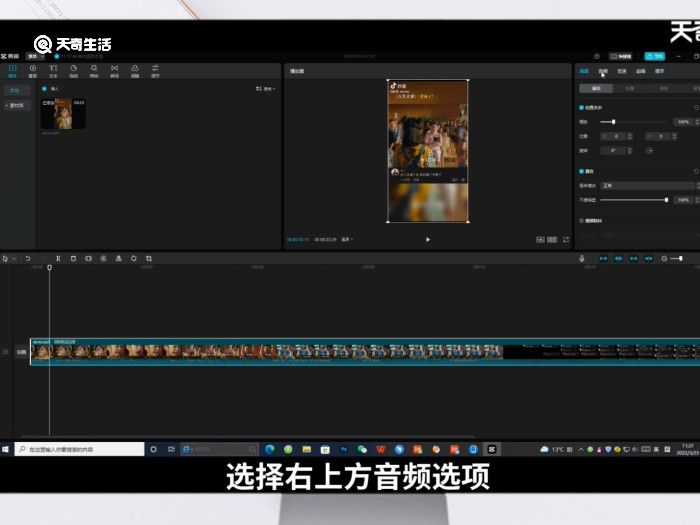Click the reverse playback icon in timeline toolbar
The width and height of the screenshot is (700, 525).
click(104, 258)
